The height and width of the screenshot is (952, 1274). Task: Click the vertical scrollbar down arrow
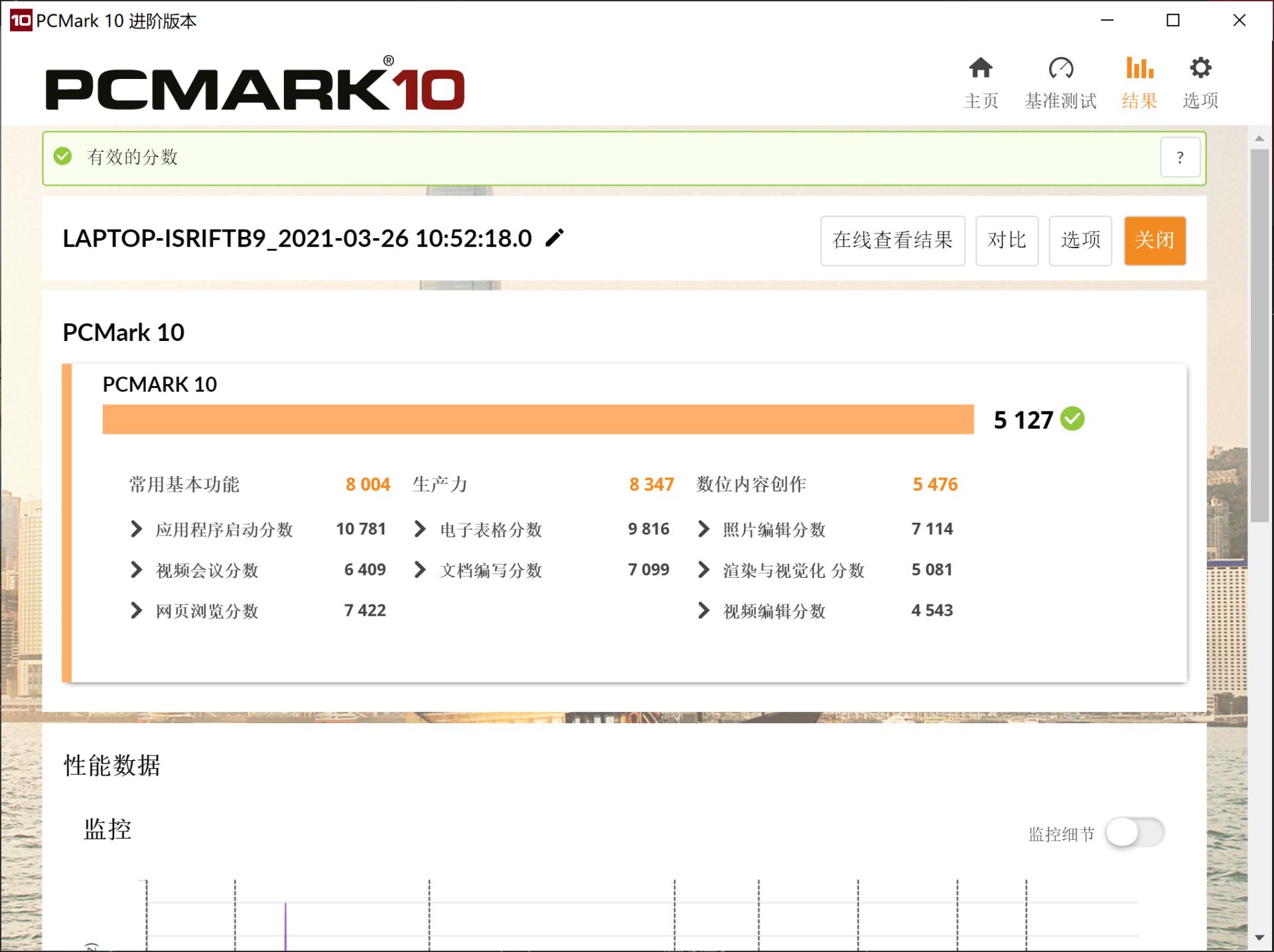(1259, 937)
